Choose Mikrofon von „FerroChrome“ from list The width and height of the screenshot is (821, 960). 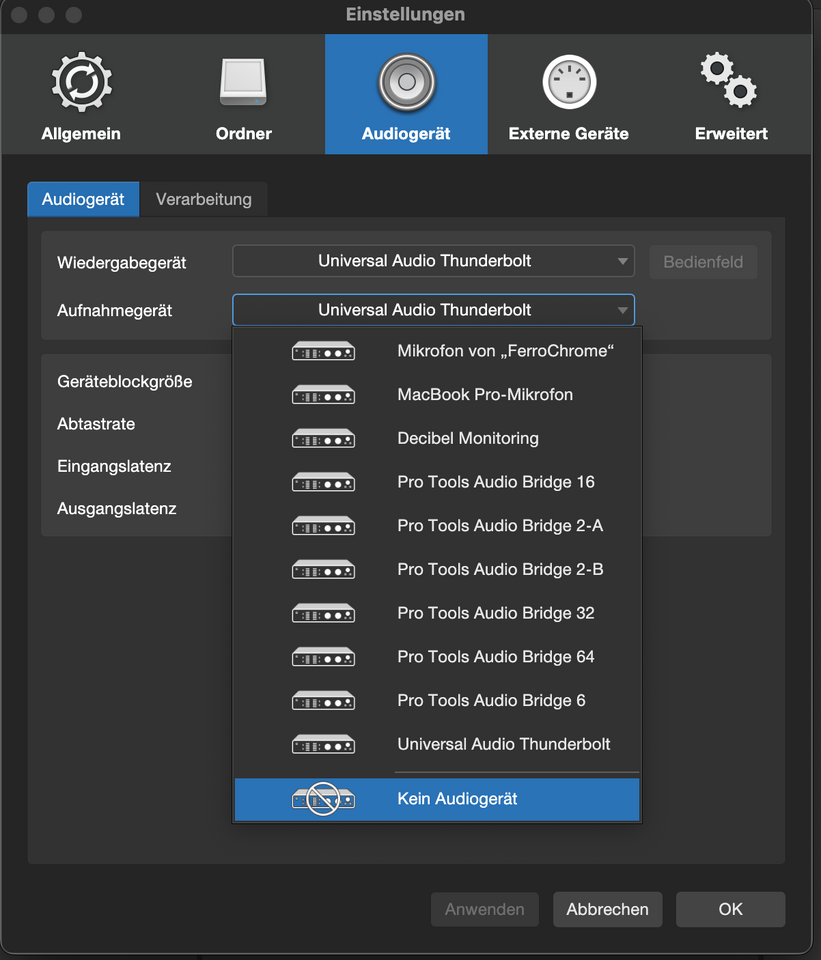click(x=437, y=351)
